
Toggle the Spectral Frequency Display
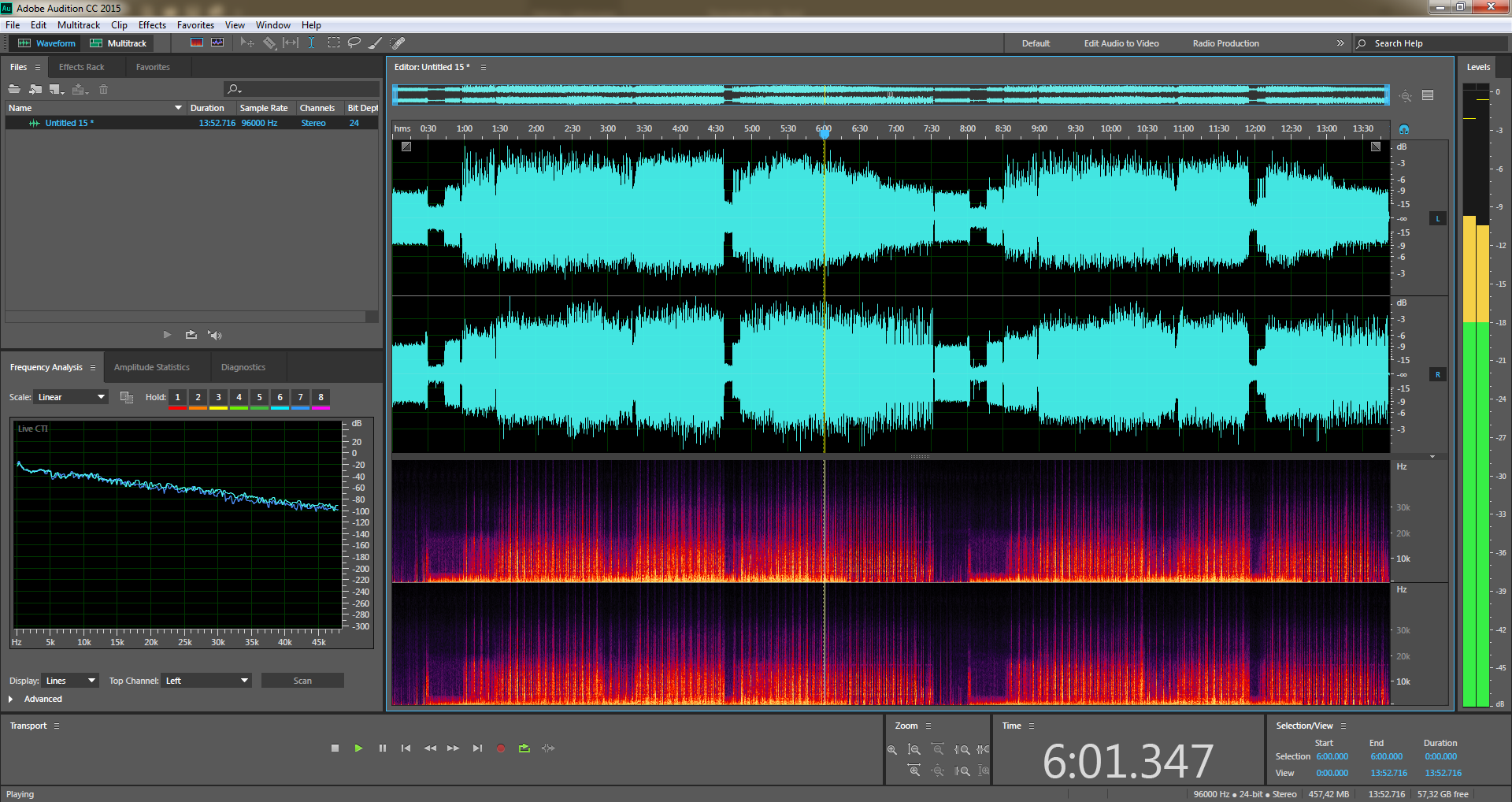[x=197, y=43]
